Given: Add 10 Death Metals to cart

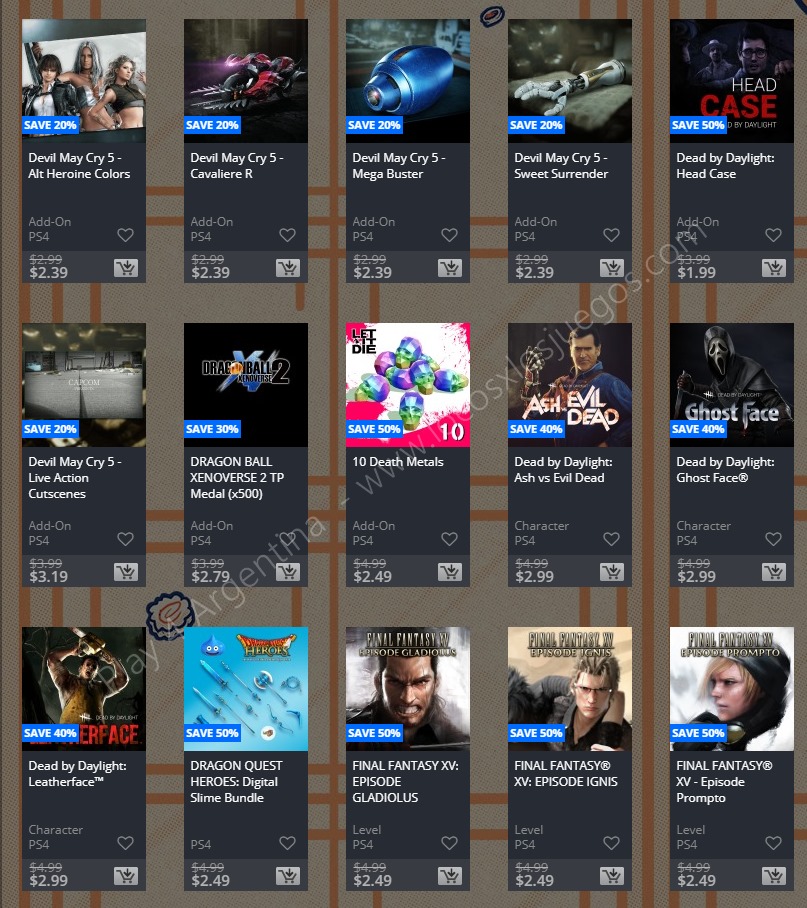Looking at the screenshot, I should 450,572.
